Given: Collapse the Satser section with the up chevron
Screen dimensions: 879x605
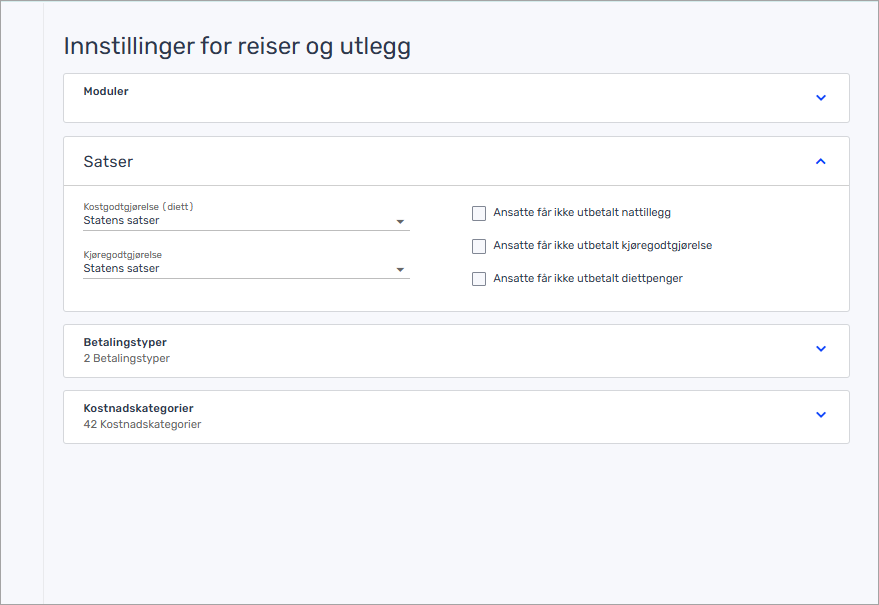Looking at the screenshot, I should 821,161.
